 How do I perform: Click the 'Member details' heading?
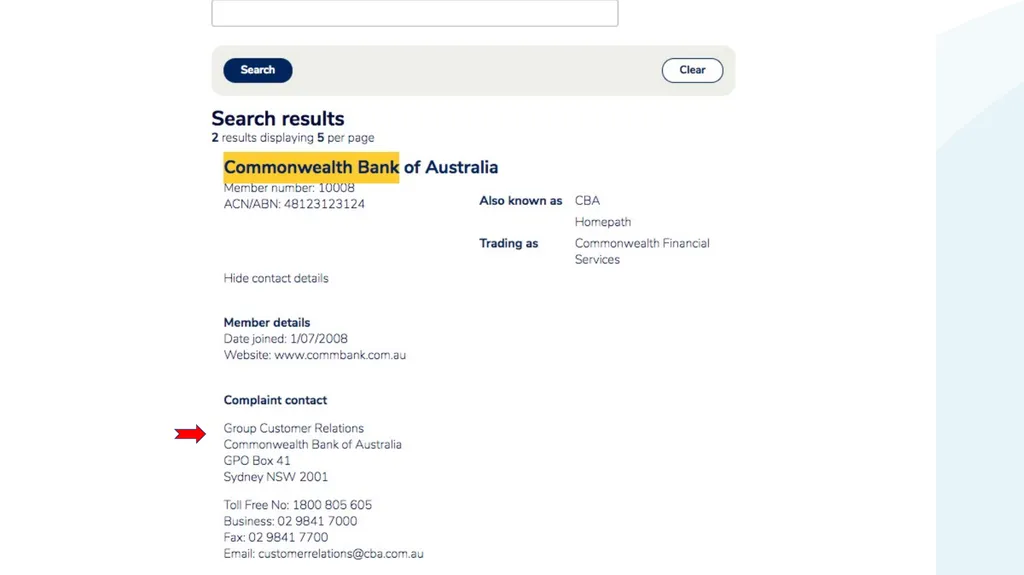point(266,323)
